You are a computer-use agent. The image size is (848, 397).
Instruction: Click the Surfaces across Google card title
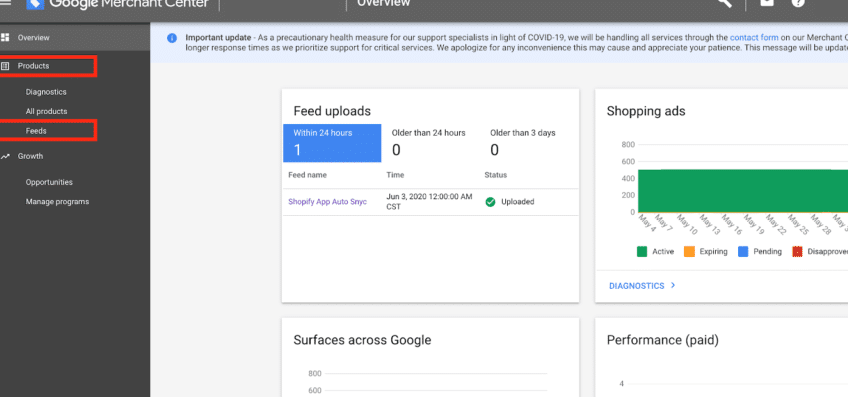click(x=362, y=340)
